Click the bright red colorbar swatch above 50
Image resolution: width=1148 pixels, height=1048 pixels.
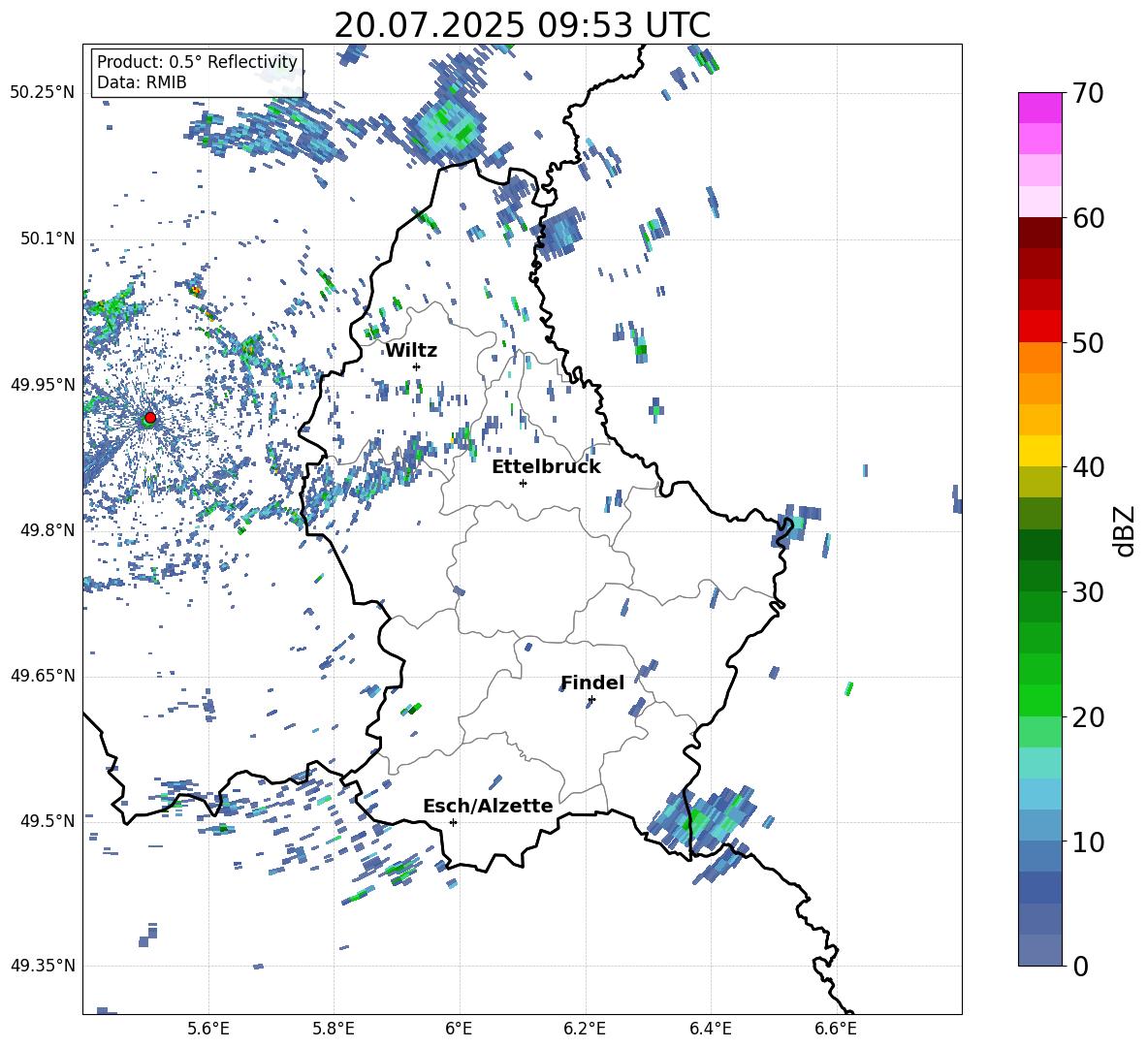1039,326
